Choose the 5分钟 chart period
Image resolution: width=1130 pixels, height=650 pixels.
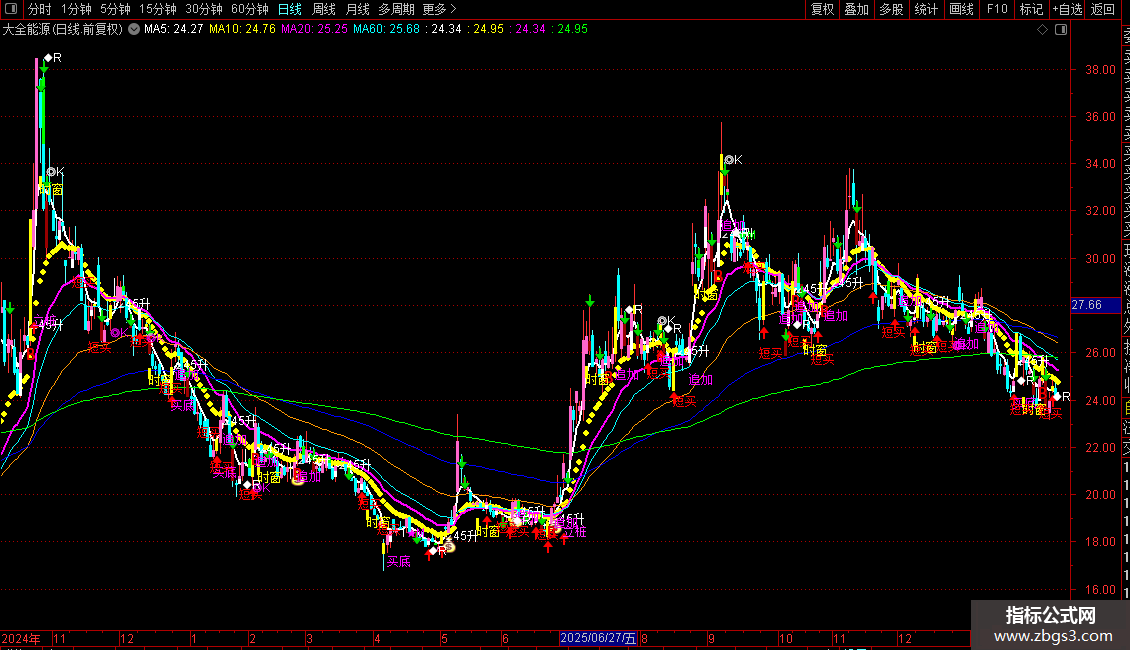[x=115, y=9]
